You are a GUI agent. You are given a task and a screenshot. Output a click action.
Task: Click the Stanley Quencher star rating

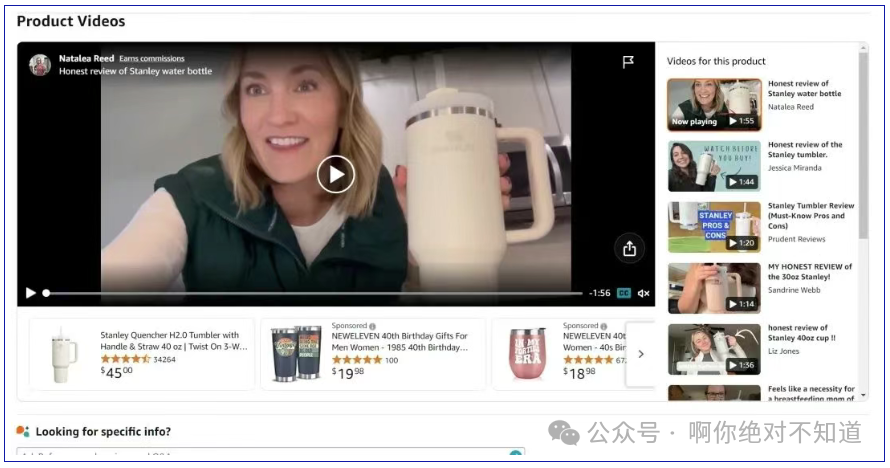(x=125, y=359)
